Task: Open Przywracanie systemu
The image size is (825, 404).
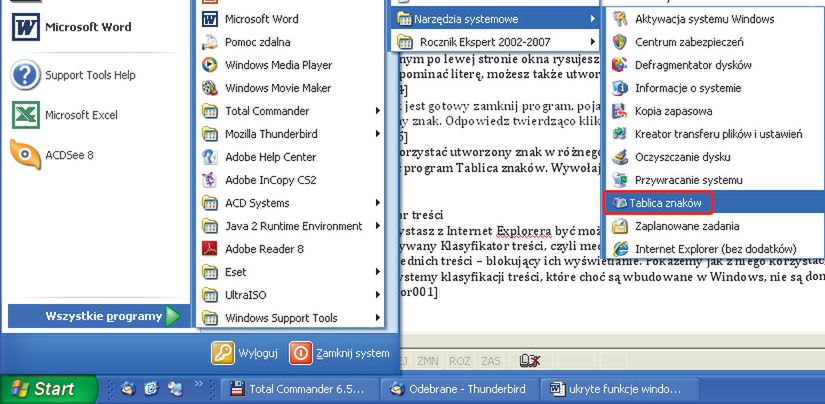Action: 715,180
